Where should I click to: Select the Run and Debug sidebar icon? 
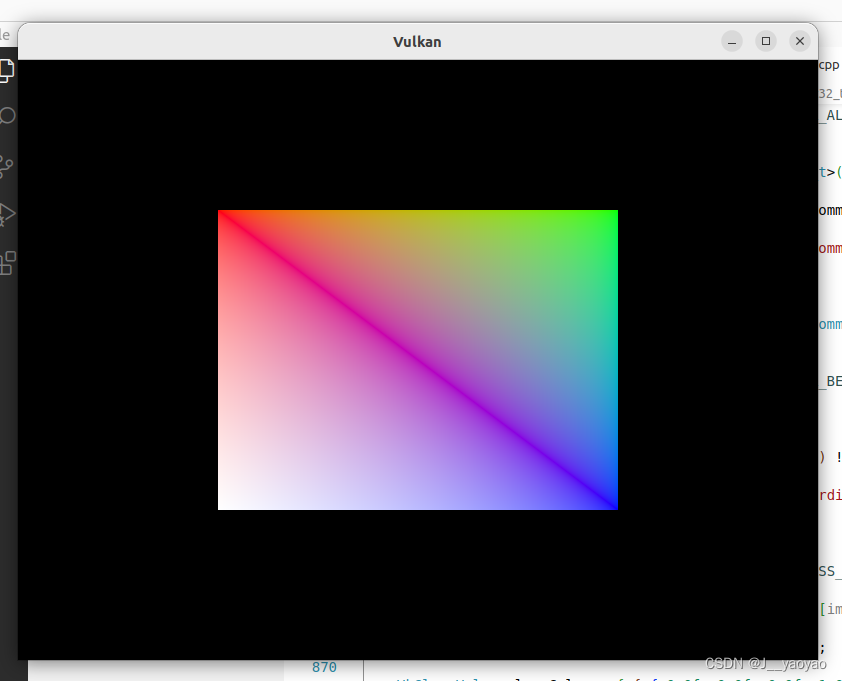[7, 213]
